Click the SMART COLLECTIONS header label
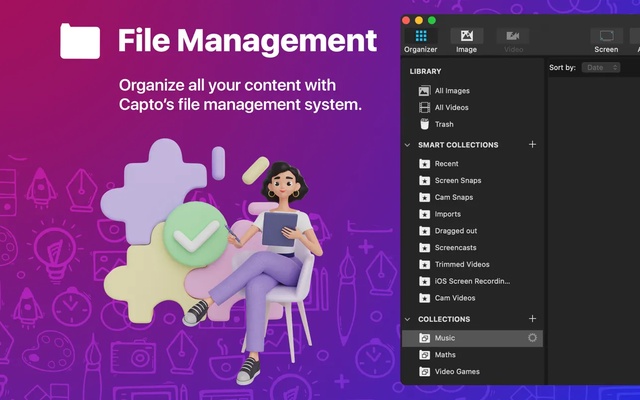Image resolution: width=640 pixels, height=400 pixels. (x=458, y=145)
